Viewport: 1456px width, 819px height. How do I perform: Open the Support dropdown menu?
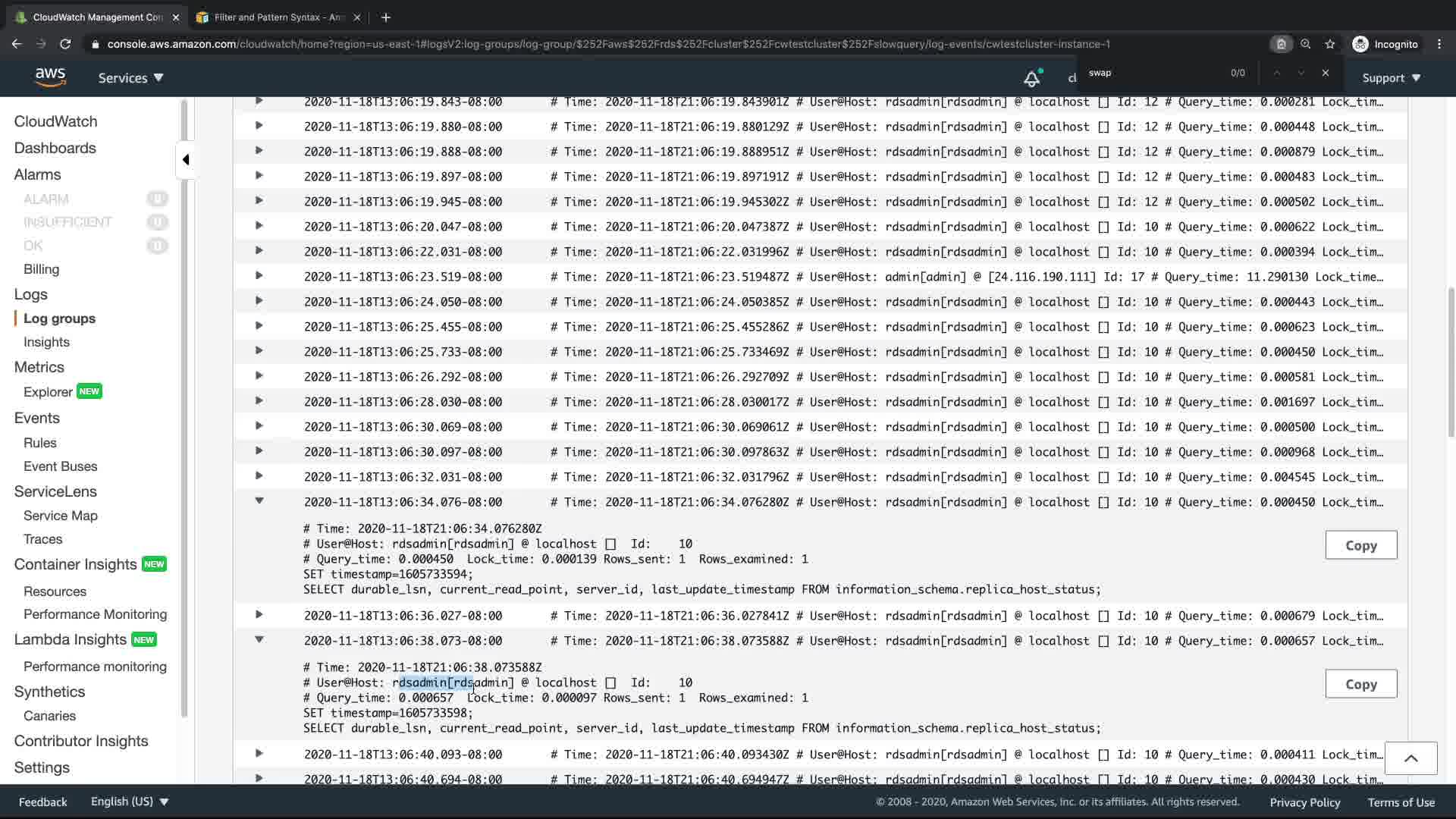(x=1391, y=77)
